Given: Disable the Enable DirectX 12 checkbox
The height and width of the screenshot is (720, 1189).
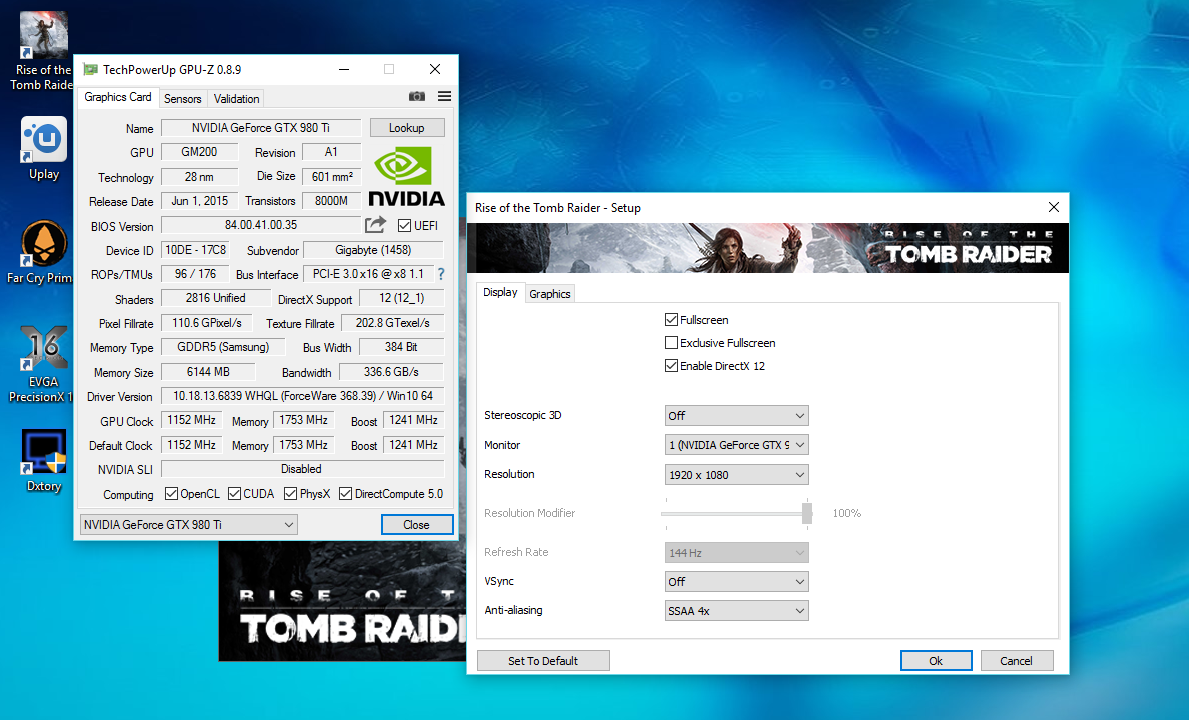Looking at the screenshot, I should click(671, 366).
